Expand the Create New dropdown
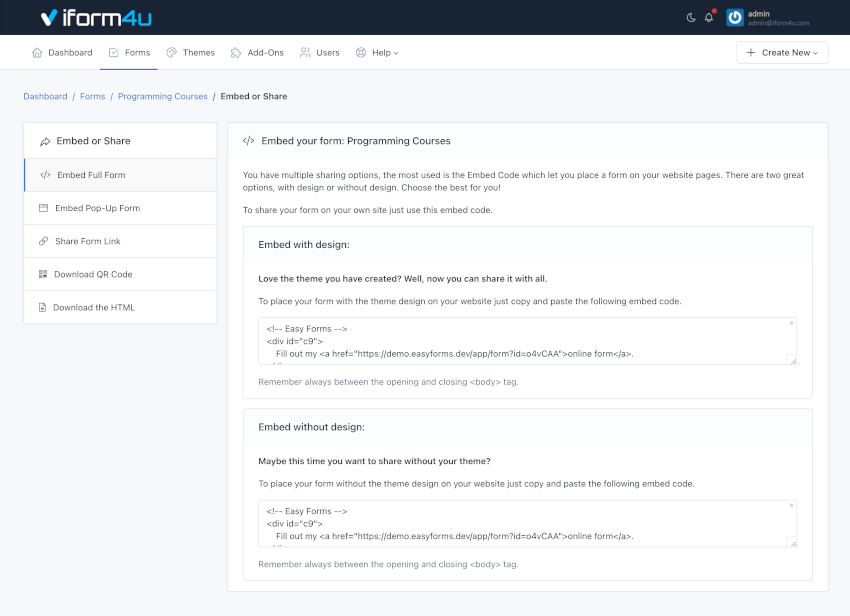 [782, 52]
